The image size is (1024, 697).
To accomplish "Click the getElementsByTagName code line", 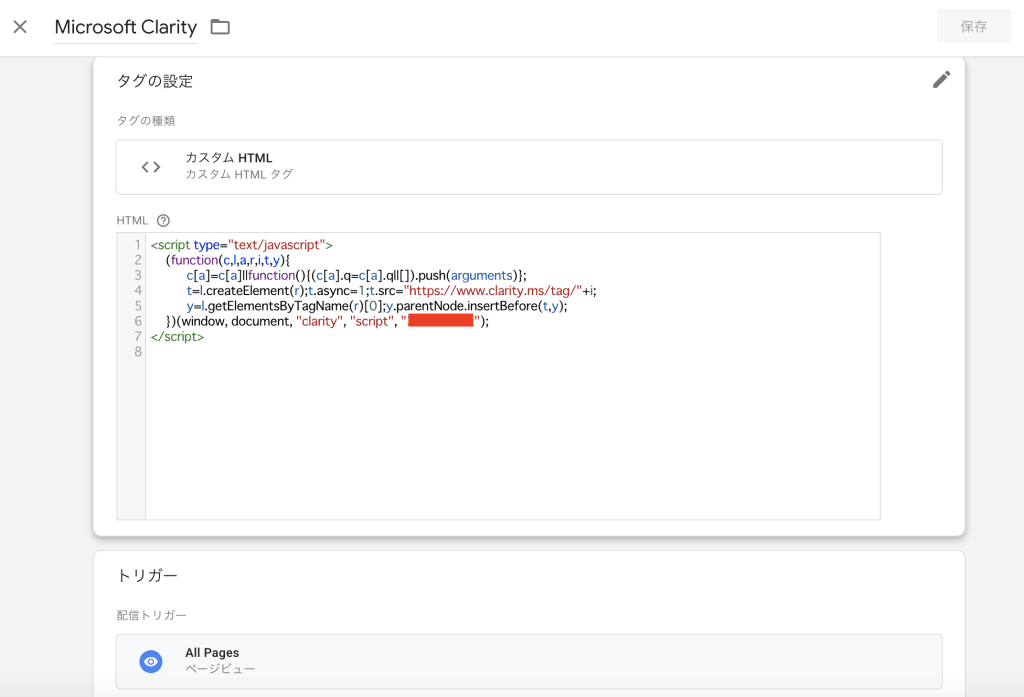I will pos(377,306).
